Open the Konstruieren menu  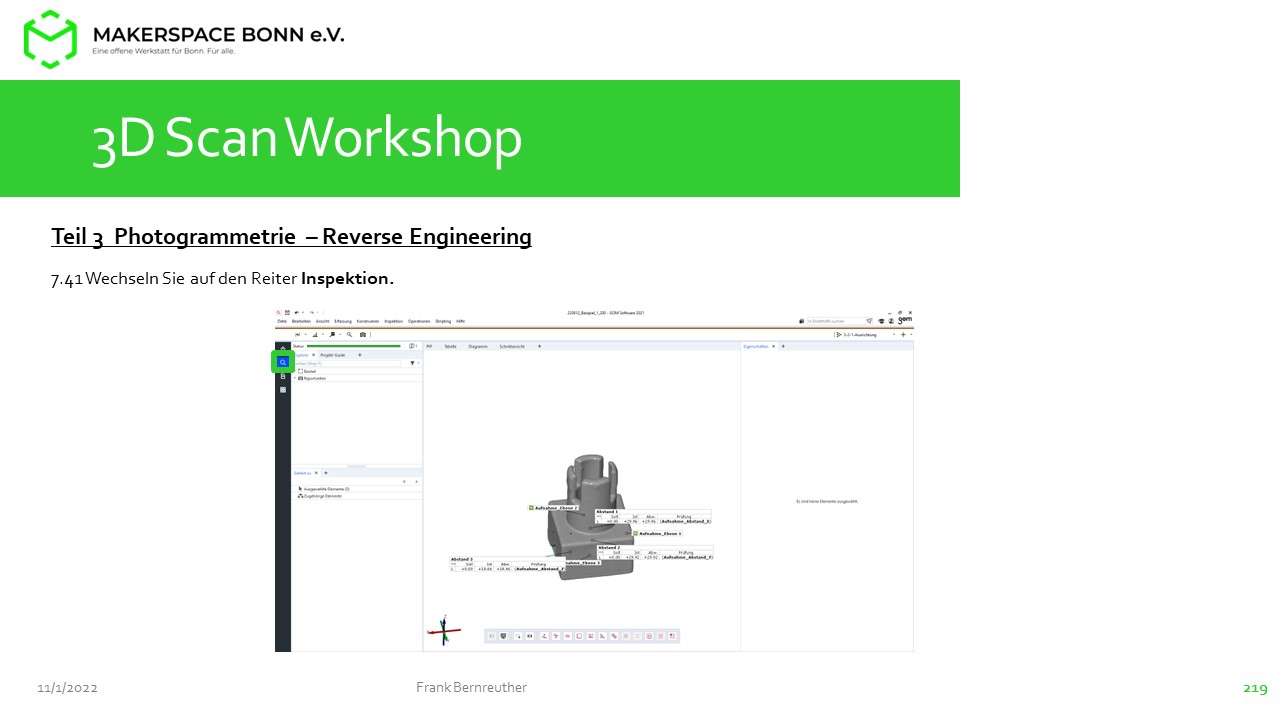coord(368,321)
